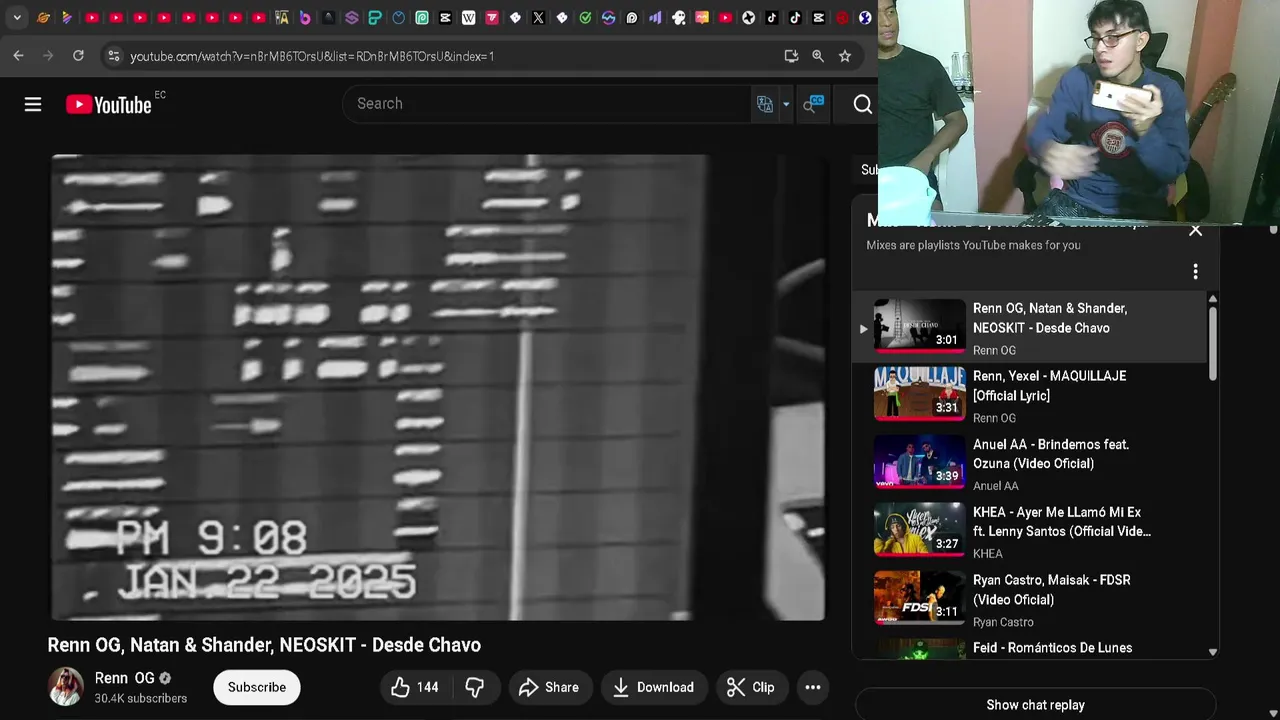Viewport: 1280px width, 720px height.
Task: Open mix playlist three-dot options menu
Action: coord(1195,272)
